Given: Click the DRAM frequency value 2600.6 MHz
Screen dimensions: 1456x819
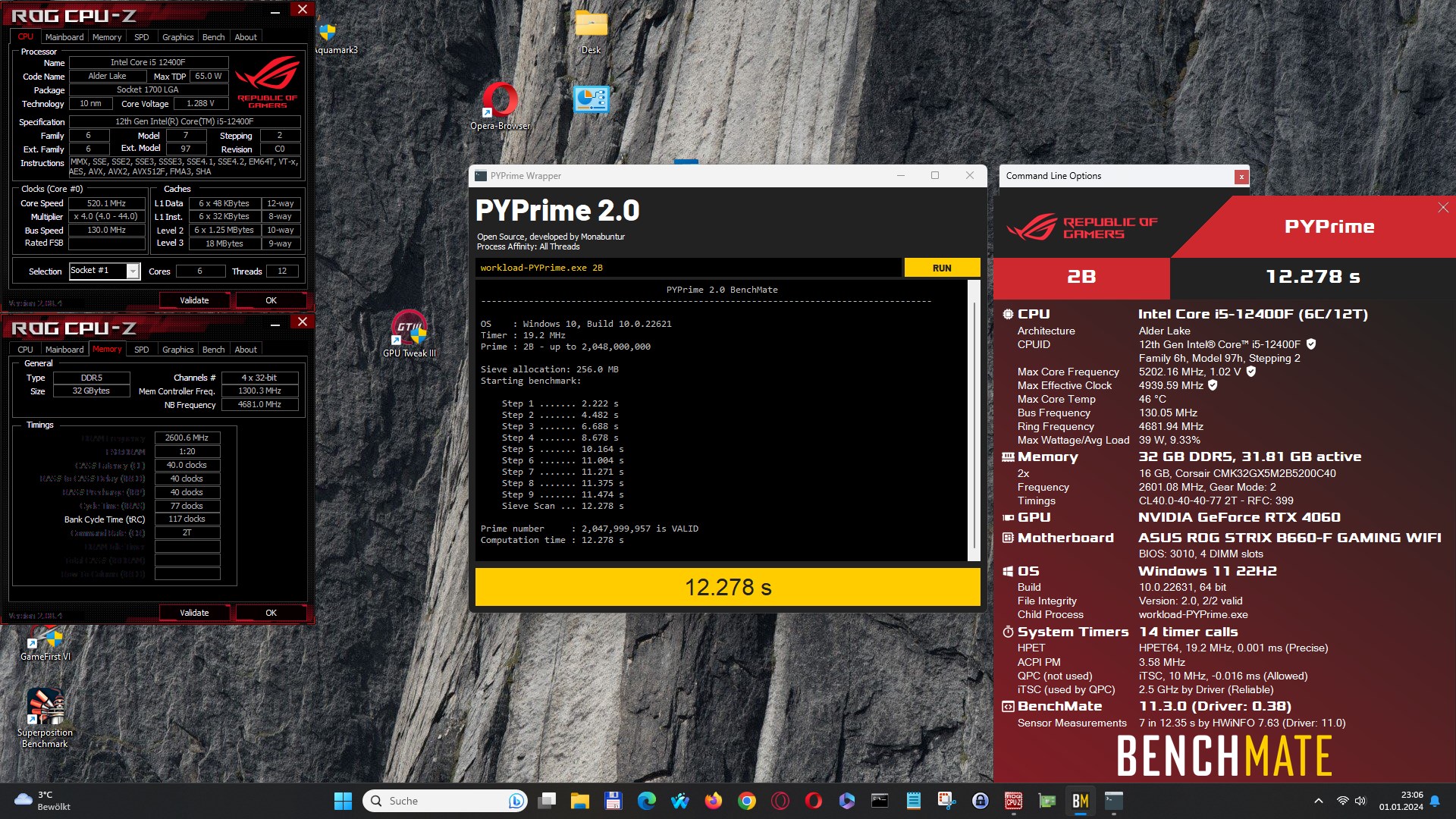Looking at the screenshot, I should (x=187, y=438).
